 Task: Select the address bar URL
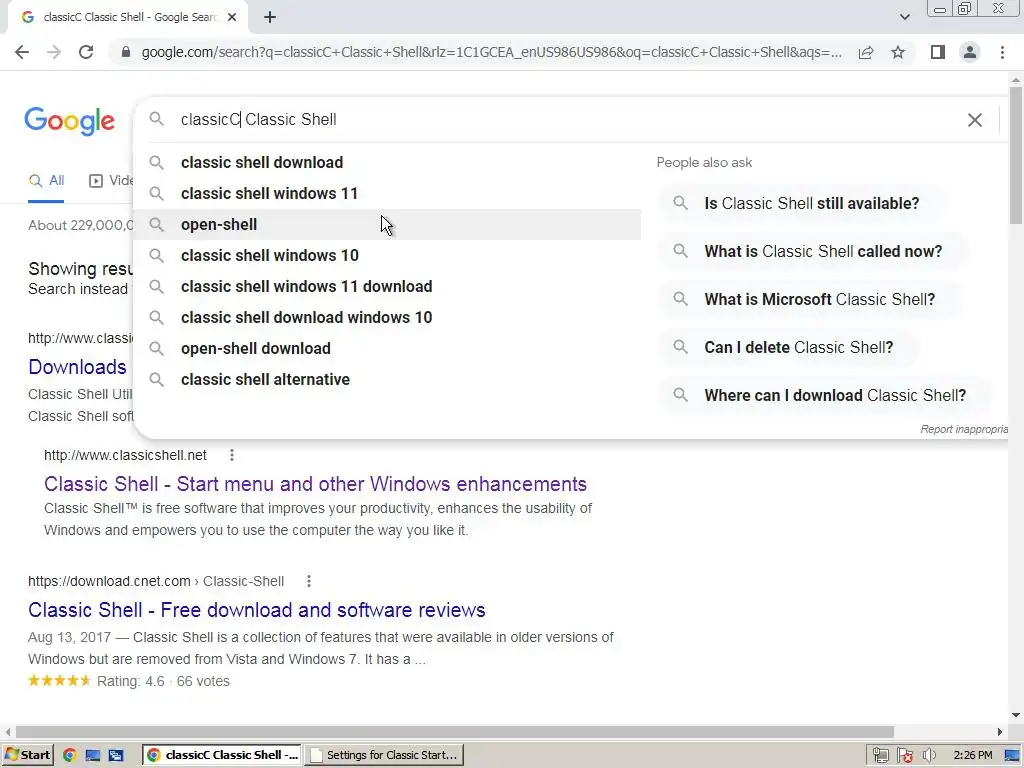[491, 52]
